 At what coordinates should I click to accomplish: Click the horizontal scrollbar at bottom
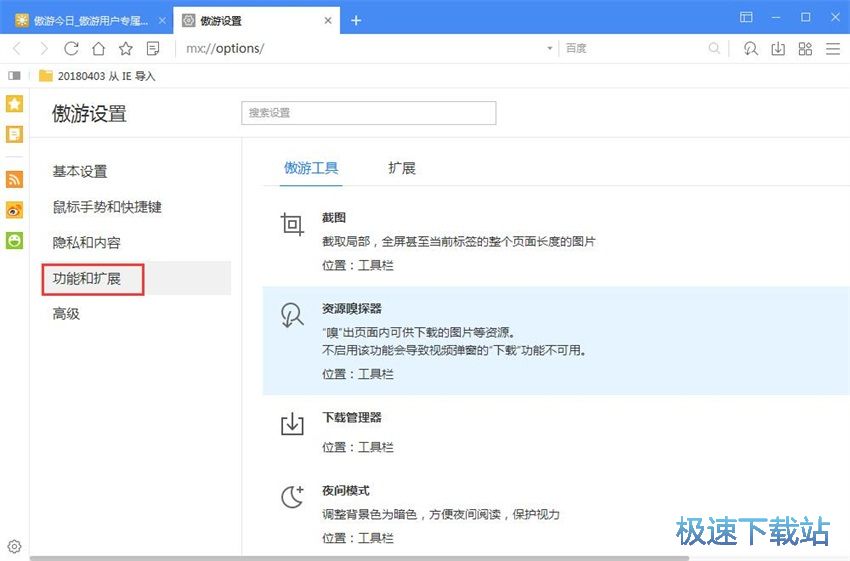359,558
